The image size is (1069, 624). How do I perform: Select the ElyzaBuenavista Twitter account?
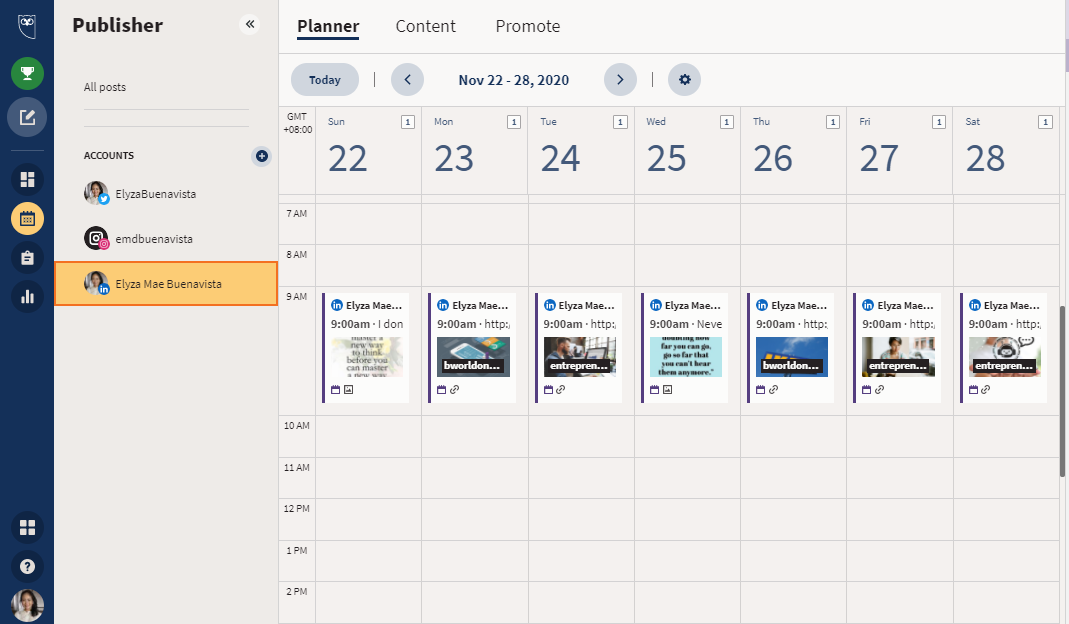[x=155, y=194]
